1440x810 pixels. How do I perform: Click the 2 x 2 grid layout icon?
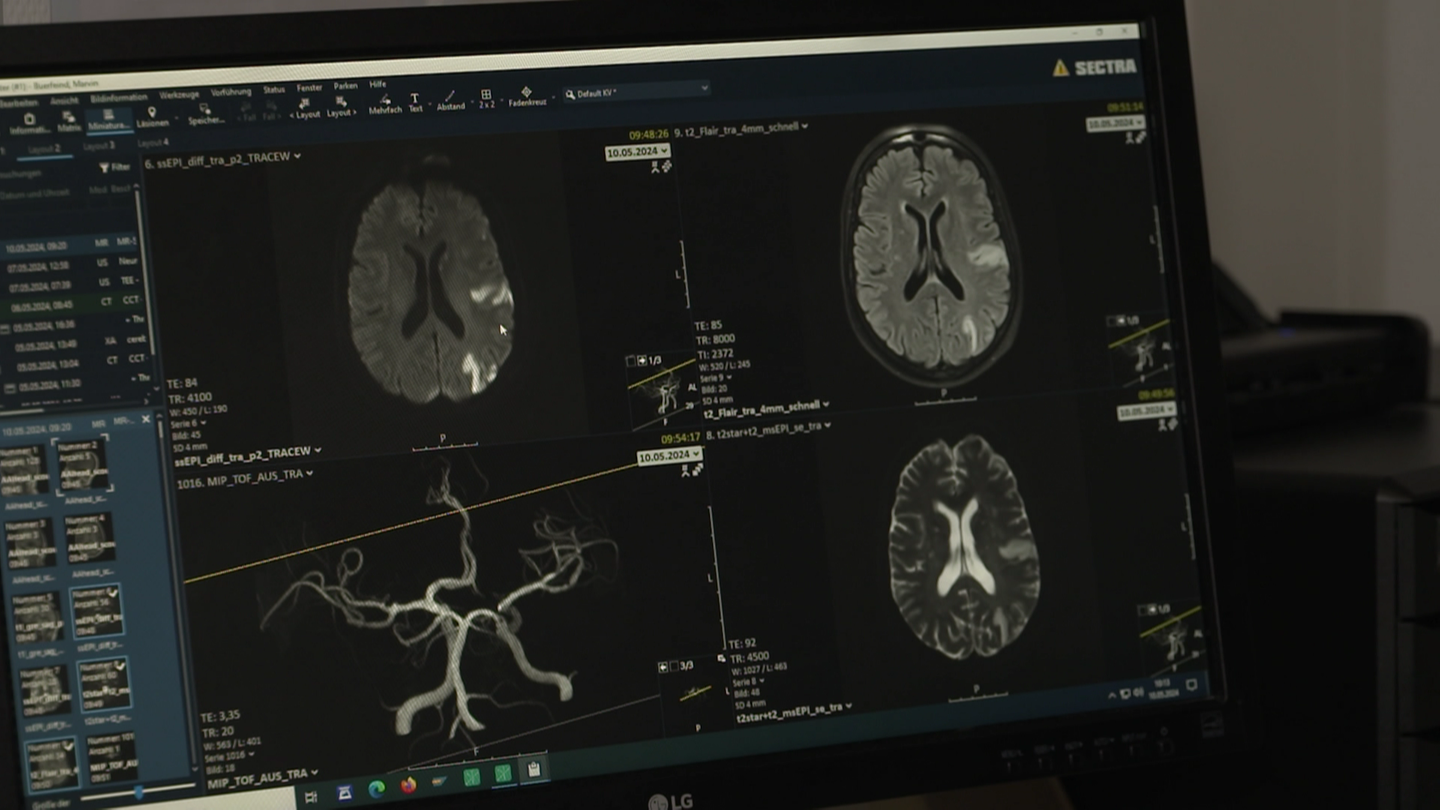tap(486, 98)
